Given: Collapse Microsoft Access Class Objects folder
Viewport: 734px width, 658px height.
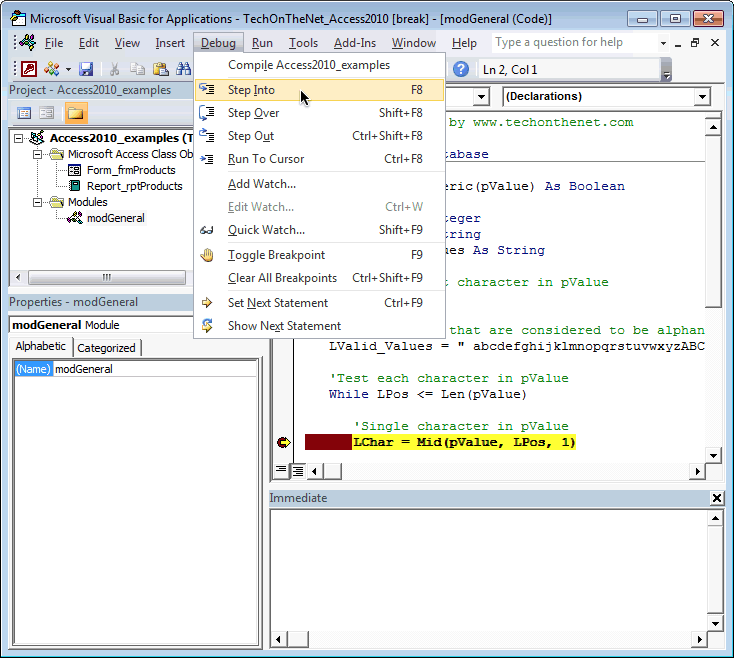Looking at the screenshot, I should [x=37, y=154].
